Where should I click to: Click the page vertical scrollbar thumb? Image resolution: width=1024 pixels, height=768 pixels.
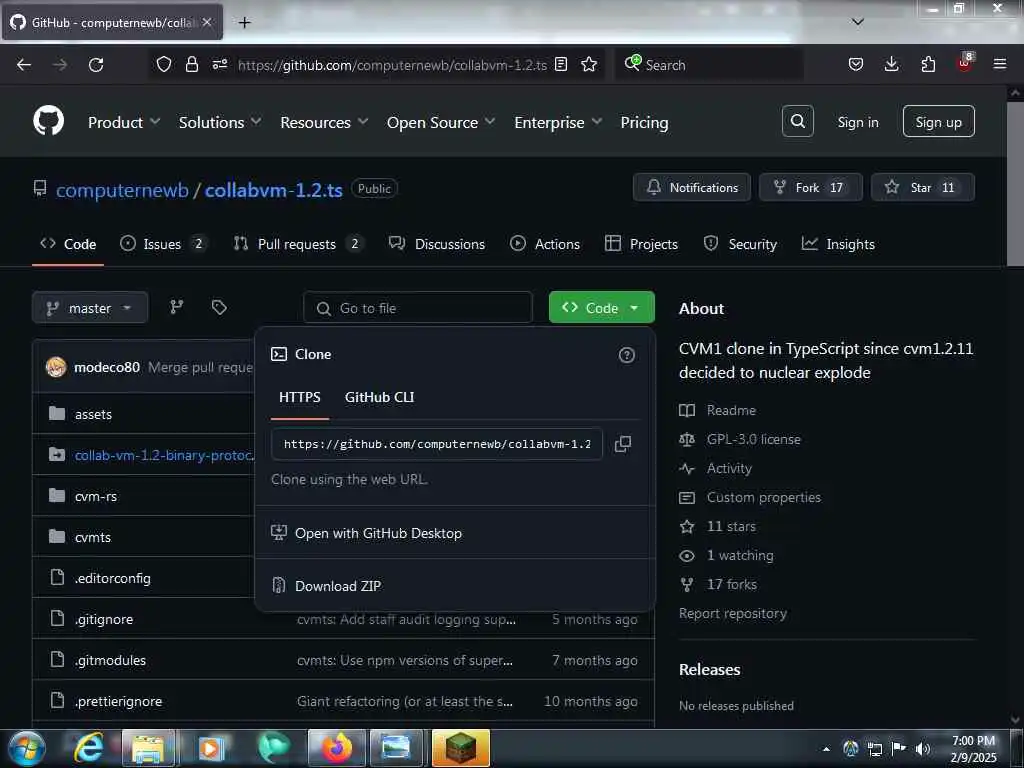[1015, 184]
